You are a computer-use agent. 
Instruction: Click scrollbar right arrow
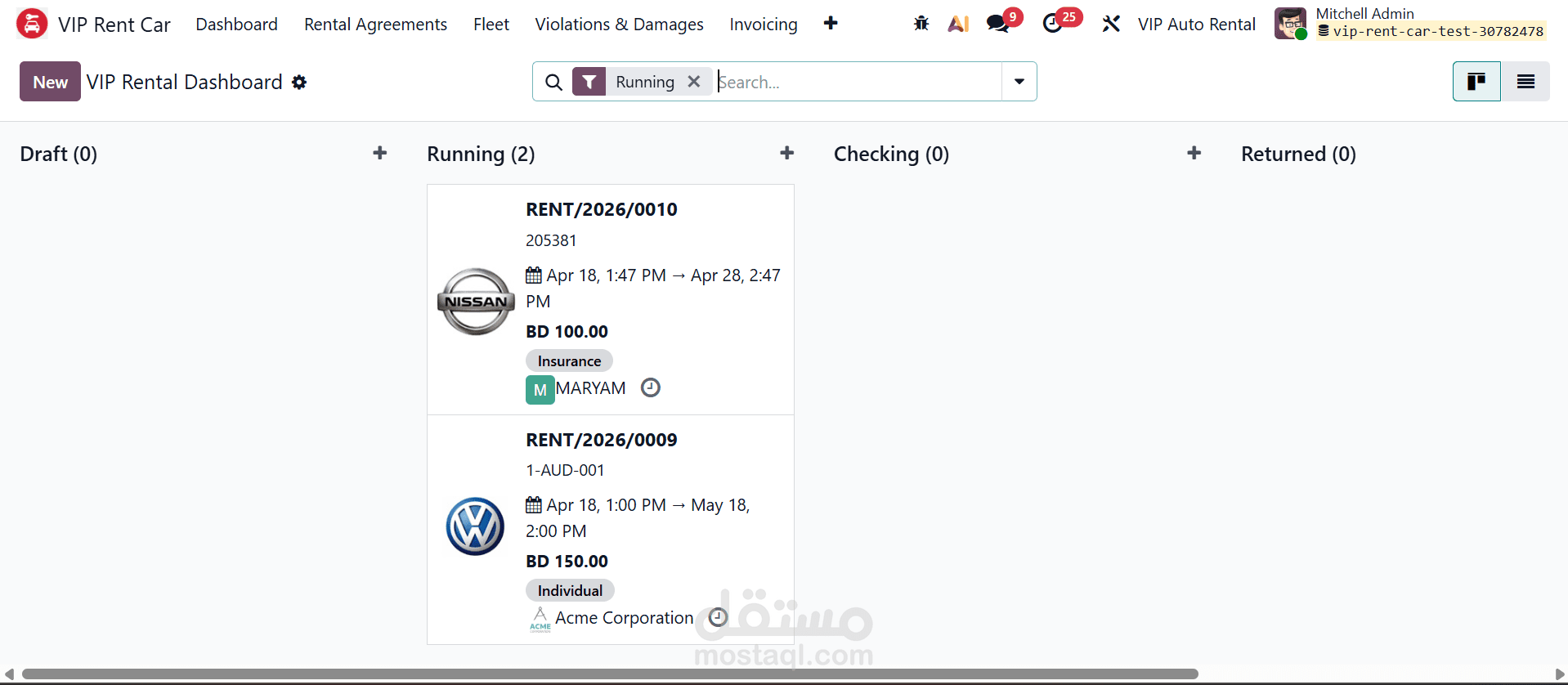click(x=1559, y=674)
